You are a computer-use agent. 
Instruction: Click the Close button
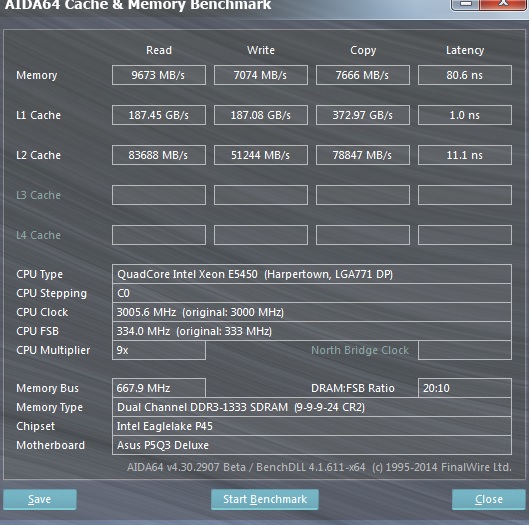tap(489, 499)
